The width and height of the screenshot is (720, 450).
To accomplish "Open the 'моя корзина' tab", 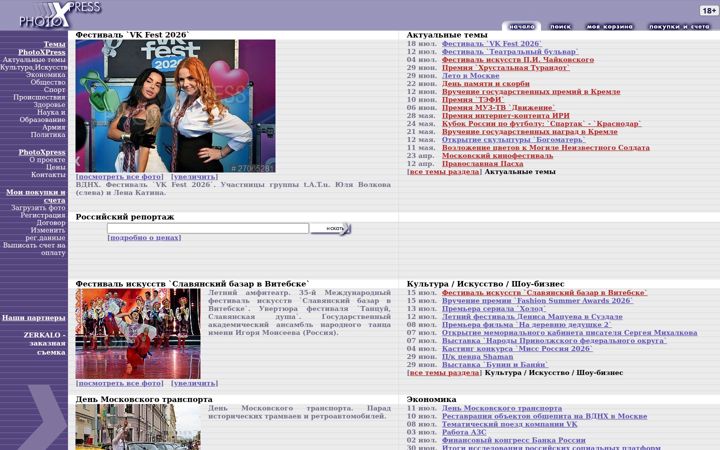I will (610, 27).
